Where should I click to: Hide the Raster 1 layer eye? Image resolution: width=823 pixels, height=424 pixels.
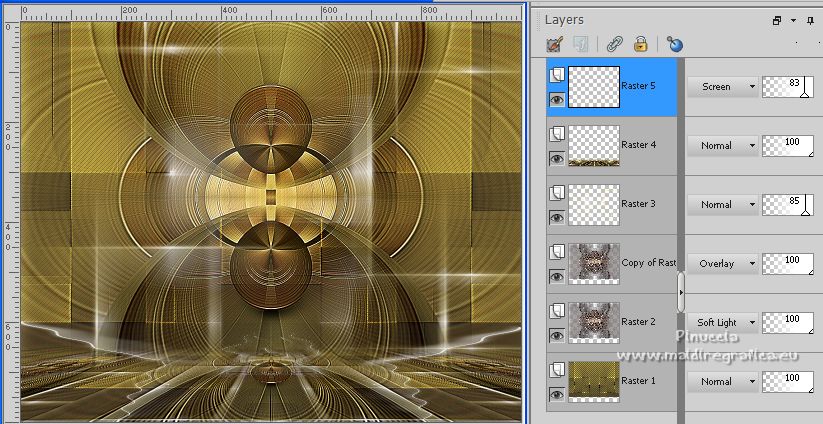click(x=556, y=394)
